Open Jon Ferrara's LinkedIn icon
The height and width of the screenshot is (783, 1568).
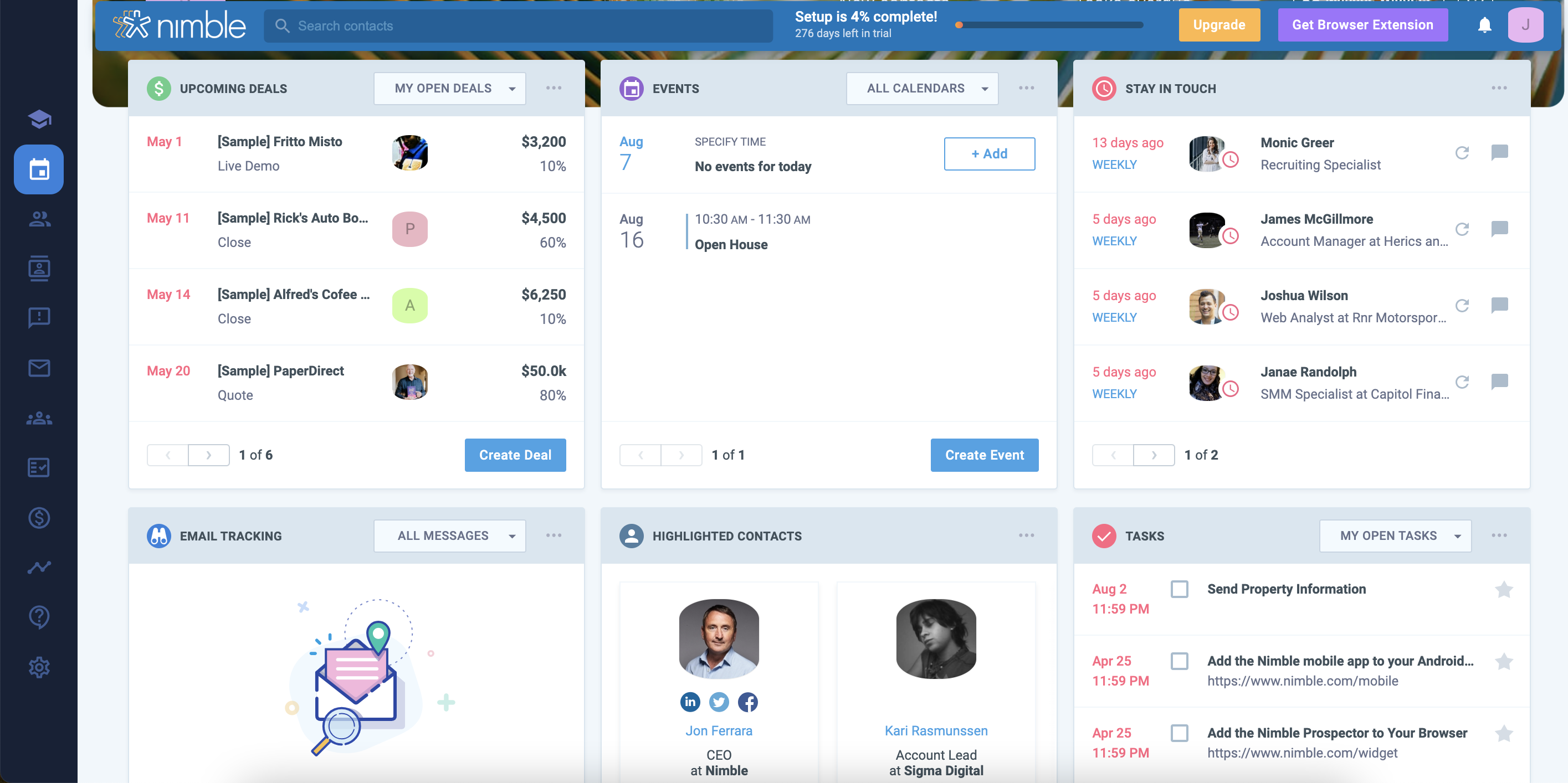coord(690,702)
